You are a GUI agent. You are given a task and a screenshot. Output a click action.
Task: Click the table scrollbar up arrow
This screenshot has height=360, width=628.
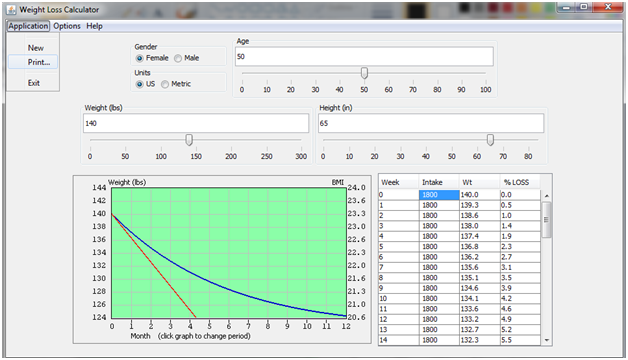547,196
